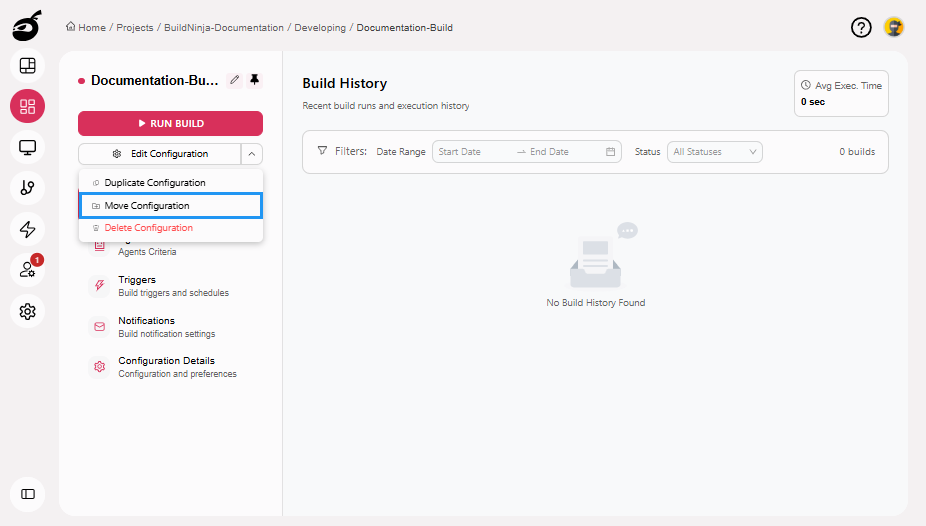
Task: Open the dashboard layout icon in sidebar
Action: coord(27,66)
